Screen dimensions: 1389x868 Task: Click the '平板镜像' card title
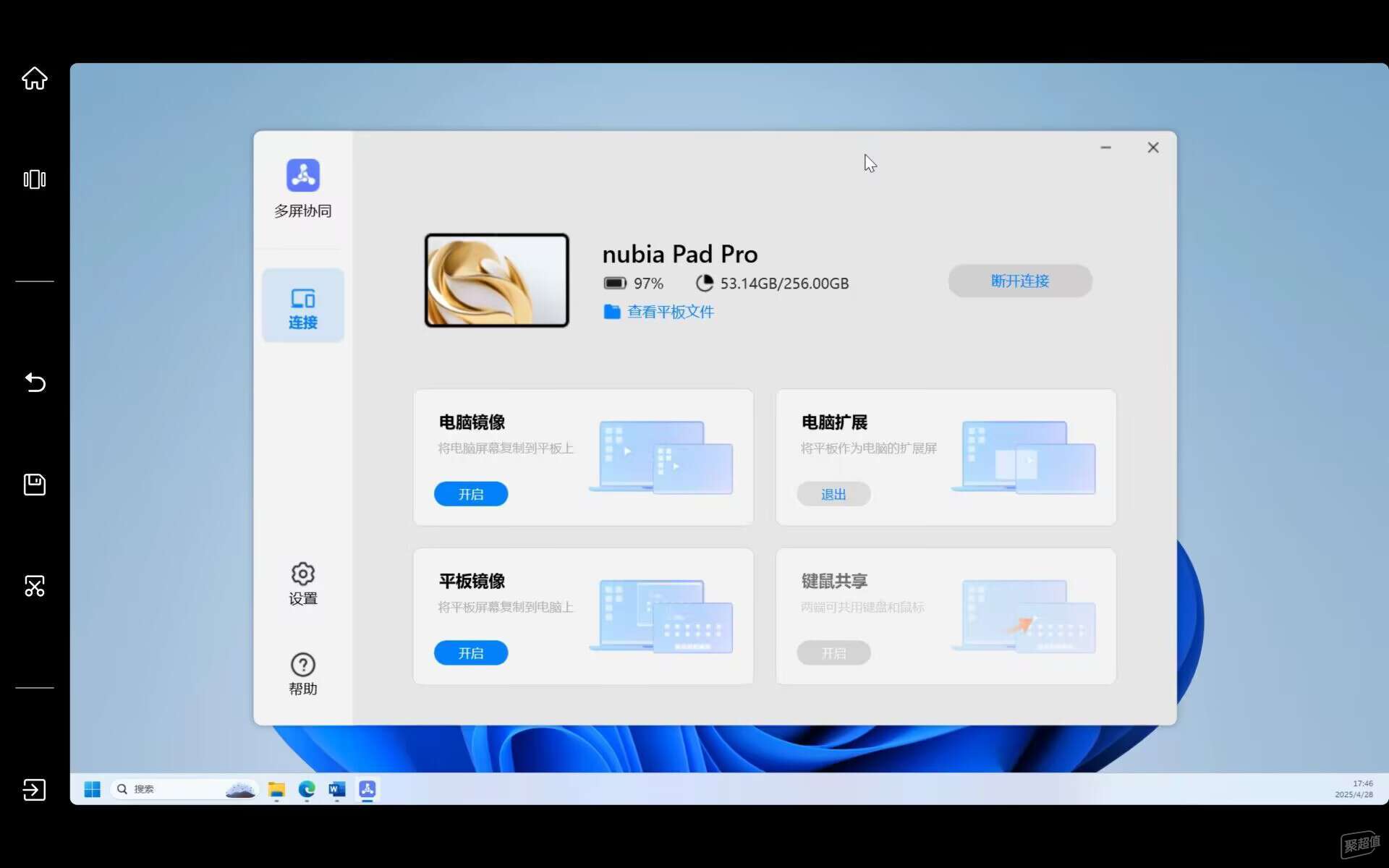click(472, 581)
